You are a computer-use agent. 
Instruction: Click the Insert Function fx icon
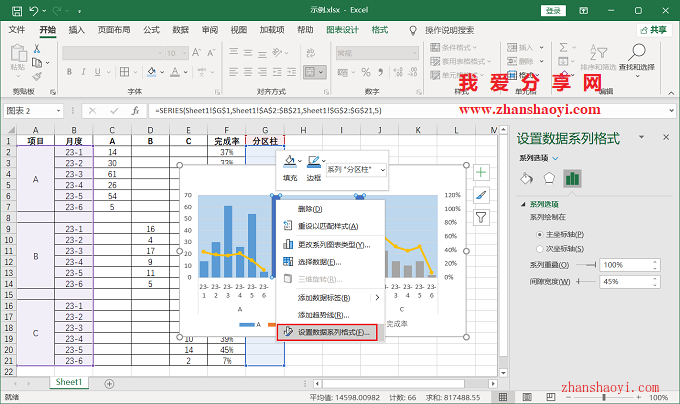point(135,111)
